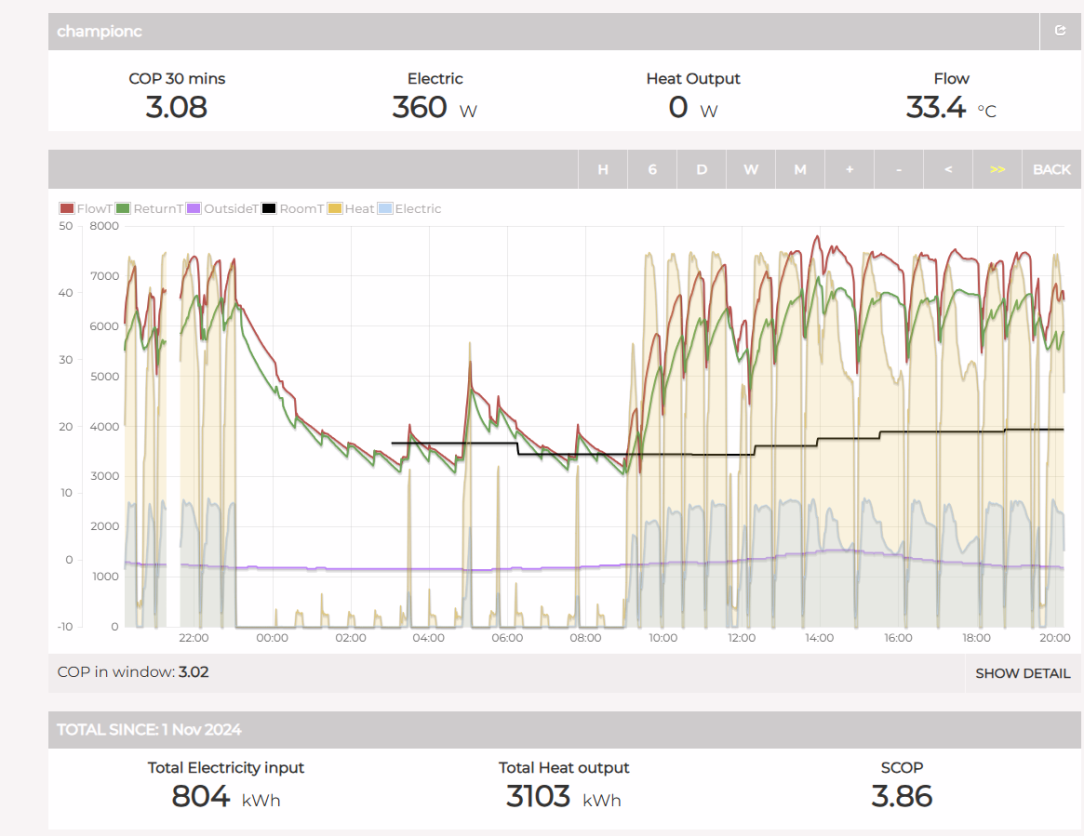Click the FlowT legend label
The width and height of the screenshot is (1084, 836).
pos(95,209)
